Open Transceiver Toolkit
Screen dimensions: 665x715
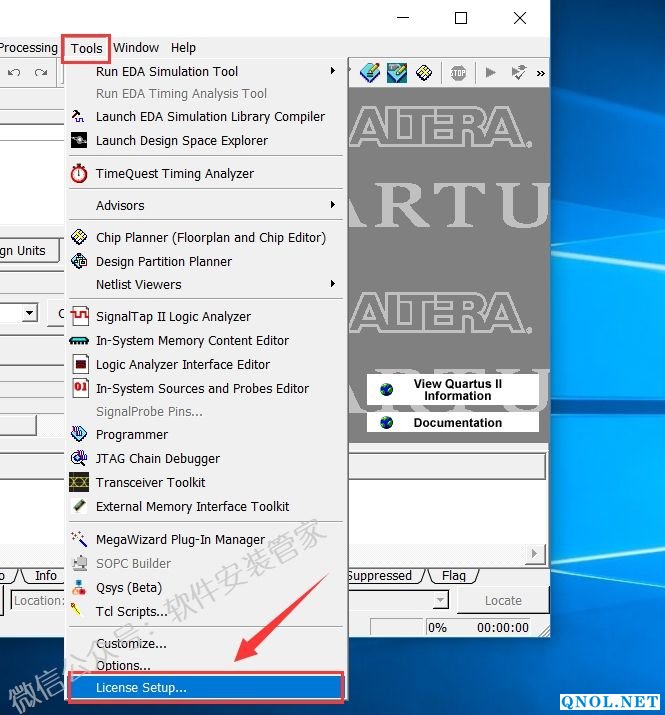tap(150, 482)
